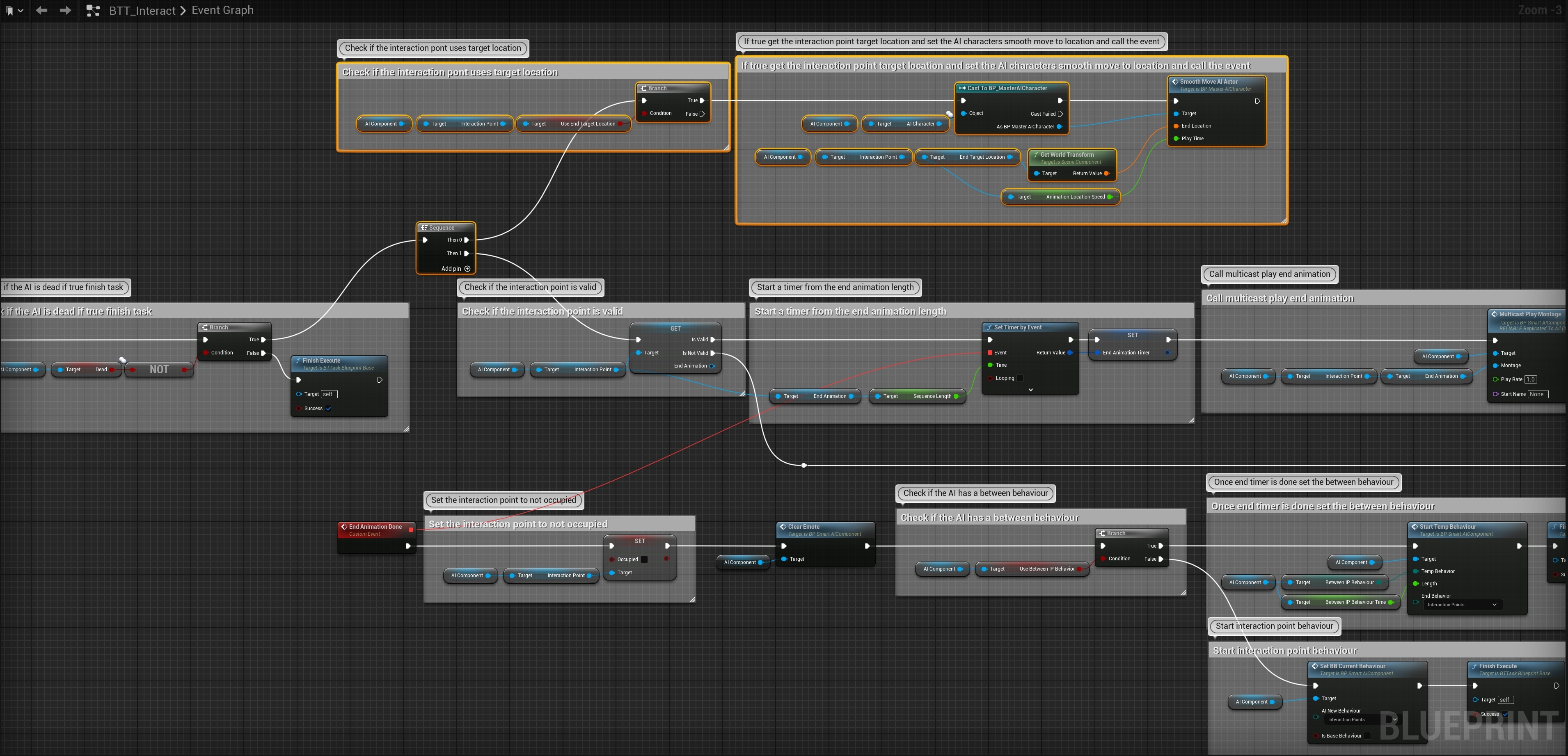Enable the Looping checkbox on Set Timer by Event
1568x756 pixels.
click(x=1020, y=378)
